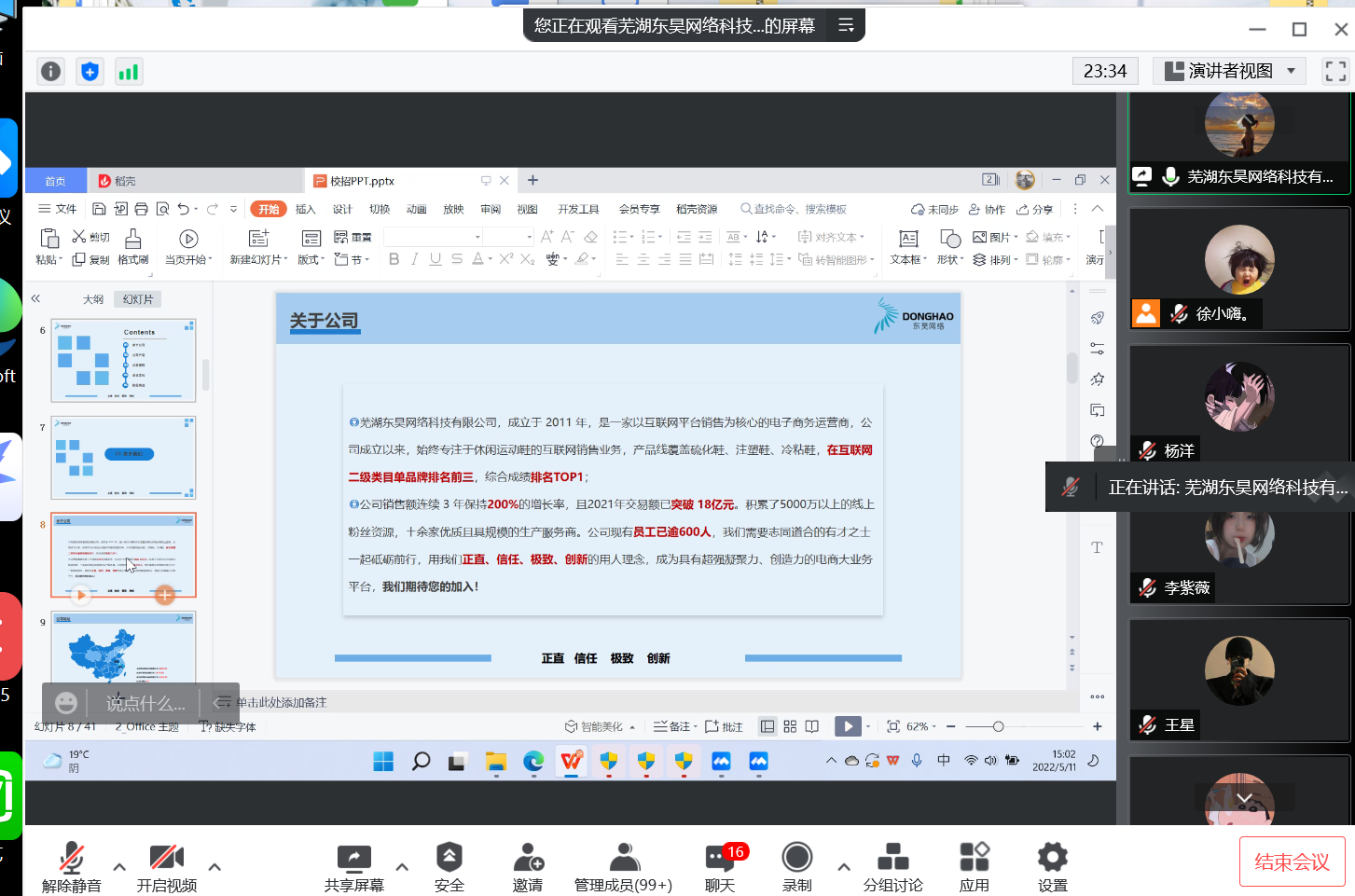The height and width of the screenshot is (896, 1355).
Task: Open the 形状 shapes dropdown
Action: pyautogui.click(x=950, y=247)
